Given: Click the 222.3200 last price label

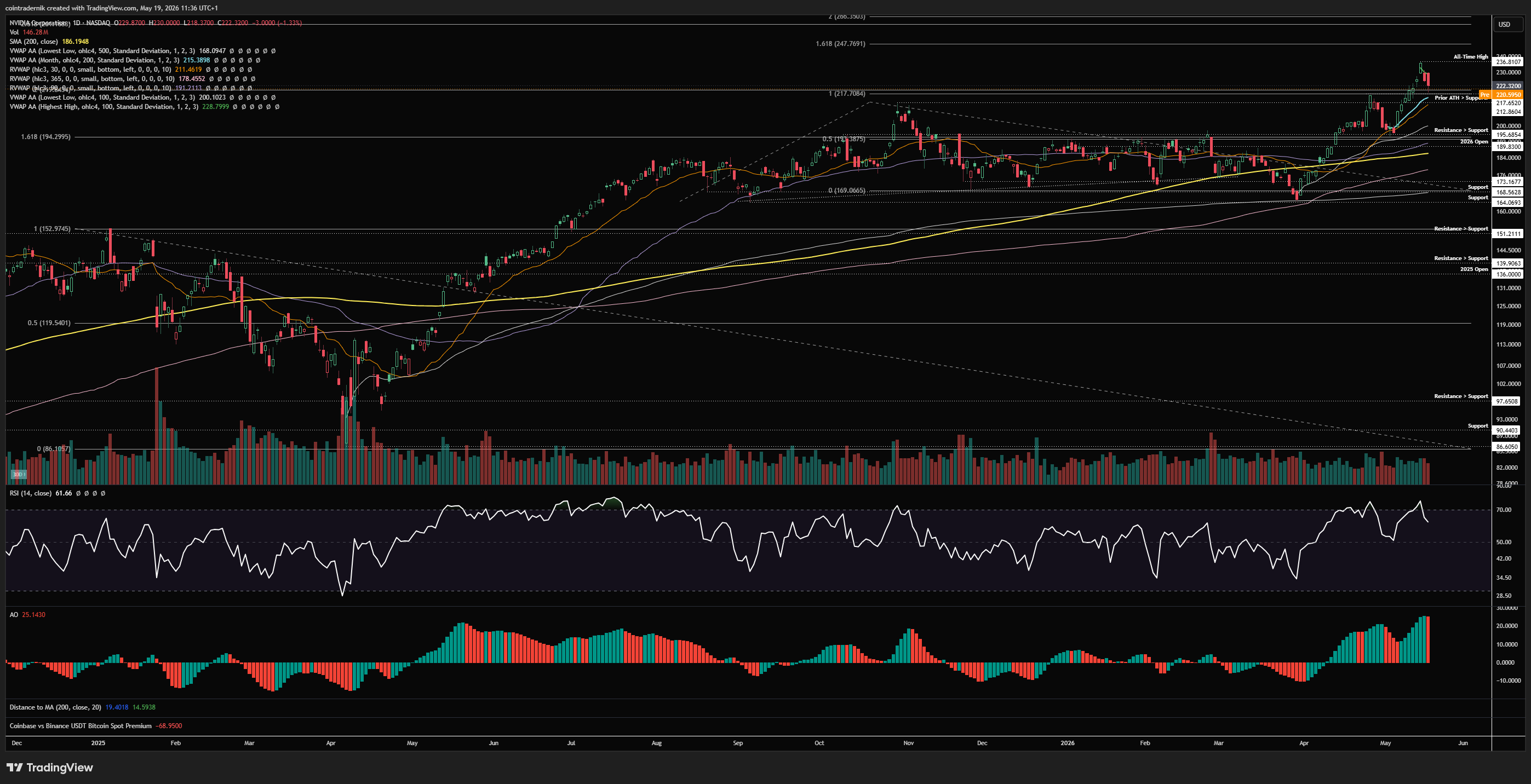Looking at the screenshot, I should point(1509,86).
